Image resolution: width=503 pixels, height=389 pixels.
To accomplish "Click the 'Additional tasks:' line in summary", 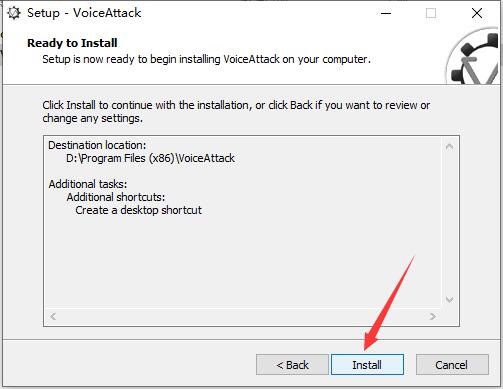I will point(88,184).
